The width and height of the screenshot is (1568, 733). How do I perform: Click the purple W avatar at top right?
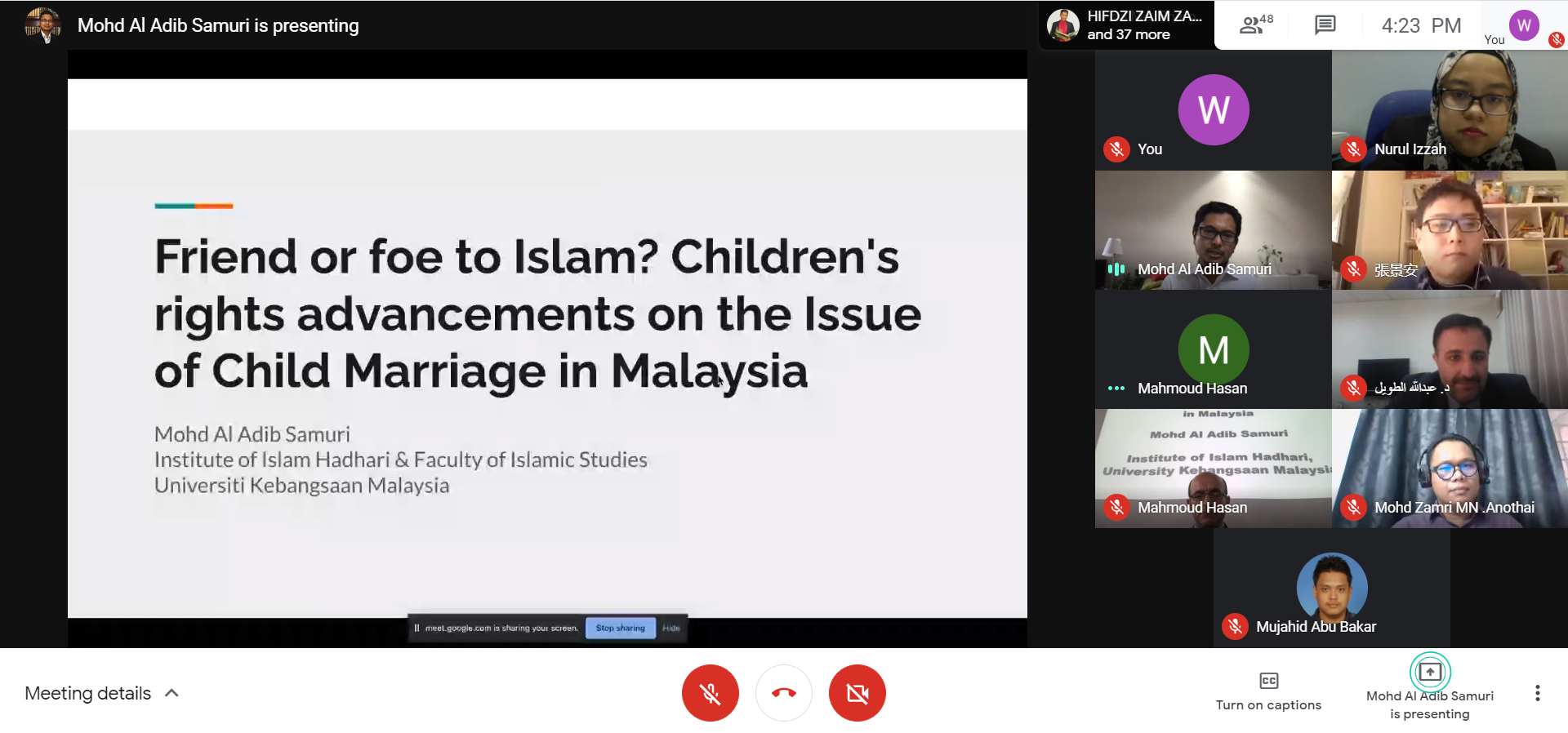coord(1523,25)
